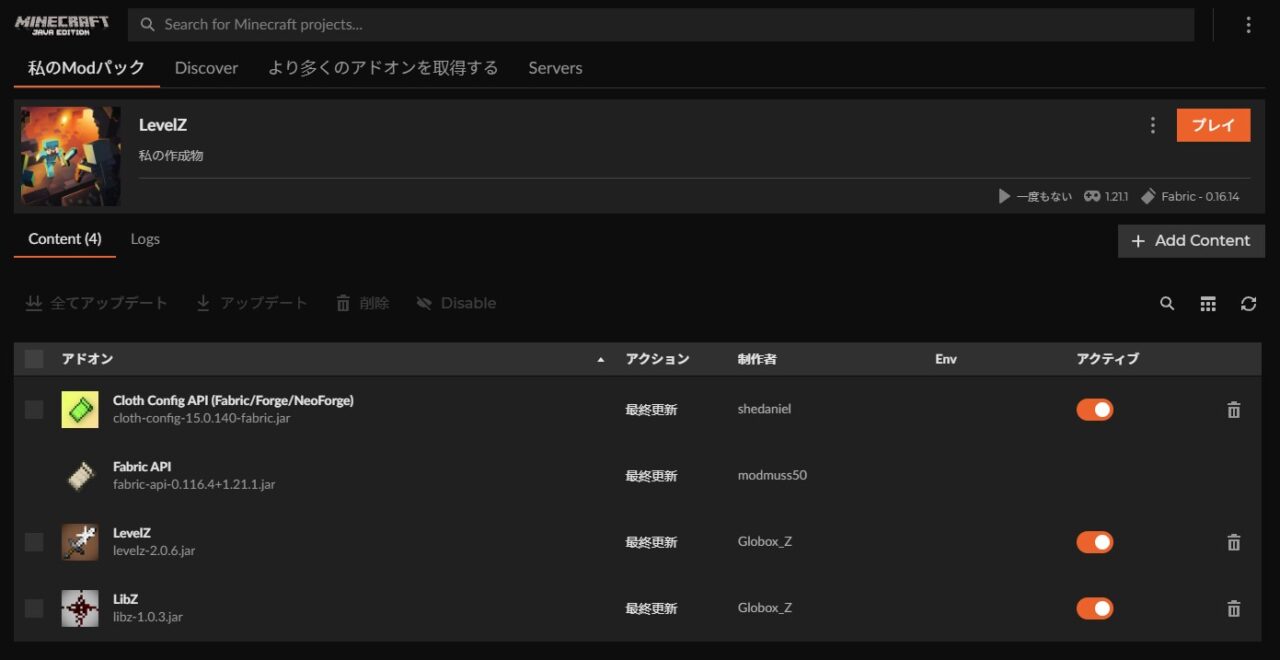Viewport: 1280px width, 660px height.
Task: Click the Fabric API mod icon
Action: coord(80,476)
